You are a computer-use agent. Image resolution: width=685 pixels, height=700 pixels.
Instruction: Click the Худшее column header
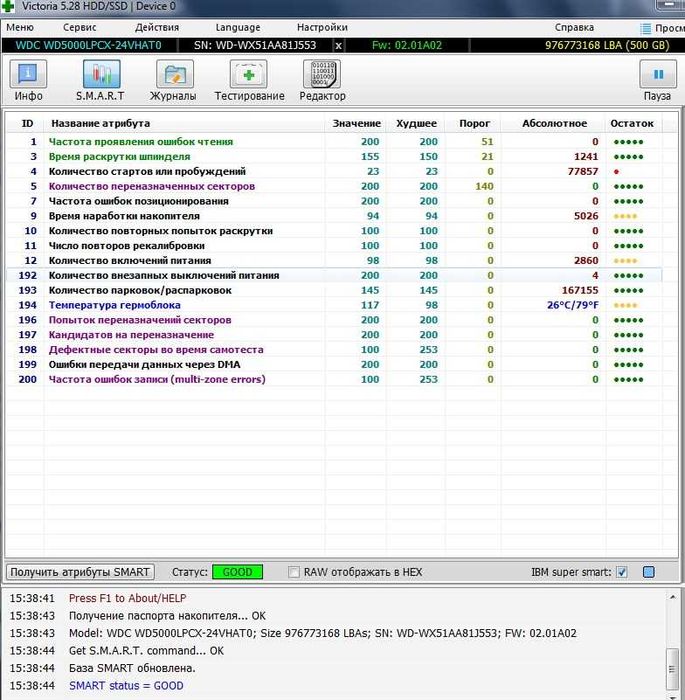416,124
